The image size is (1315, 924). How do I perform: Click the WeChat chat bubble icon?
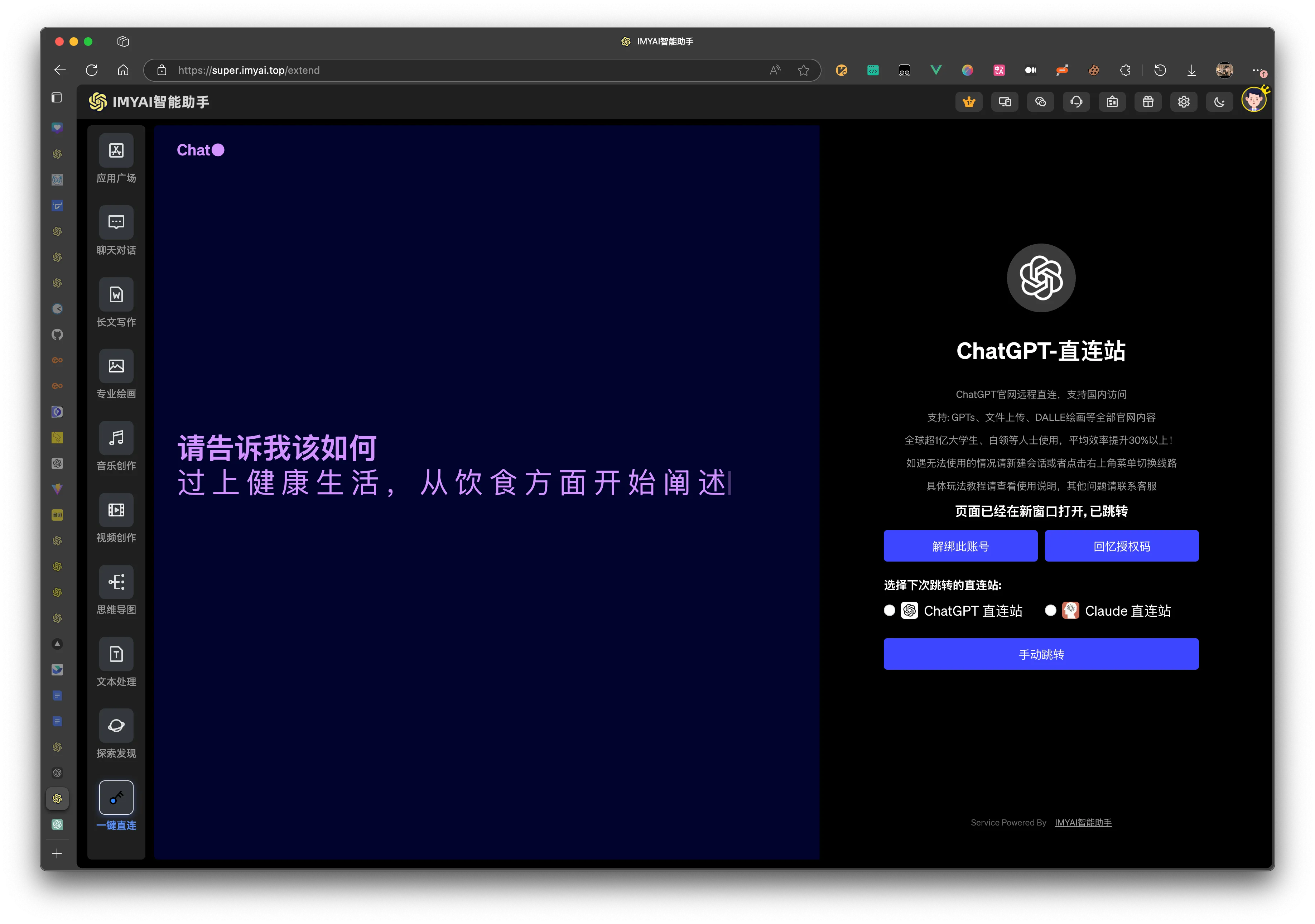[1041, 102]
